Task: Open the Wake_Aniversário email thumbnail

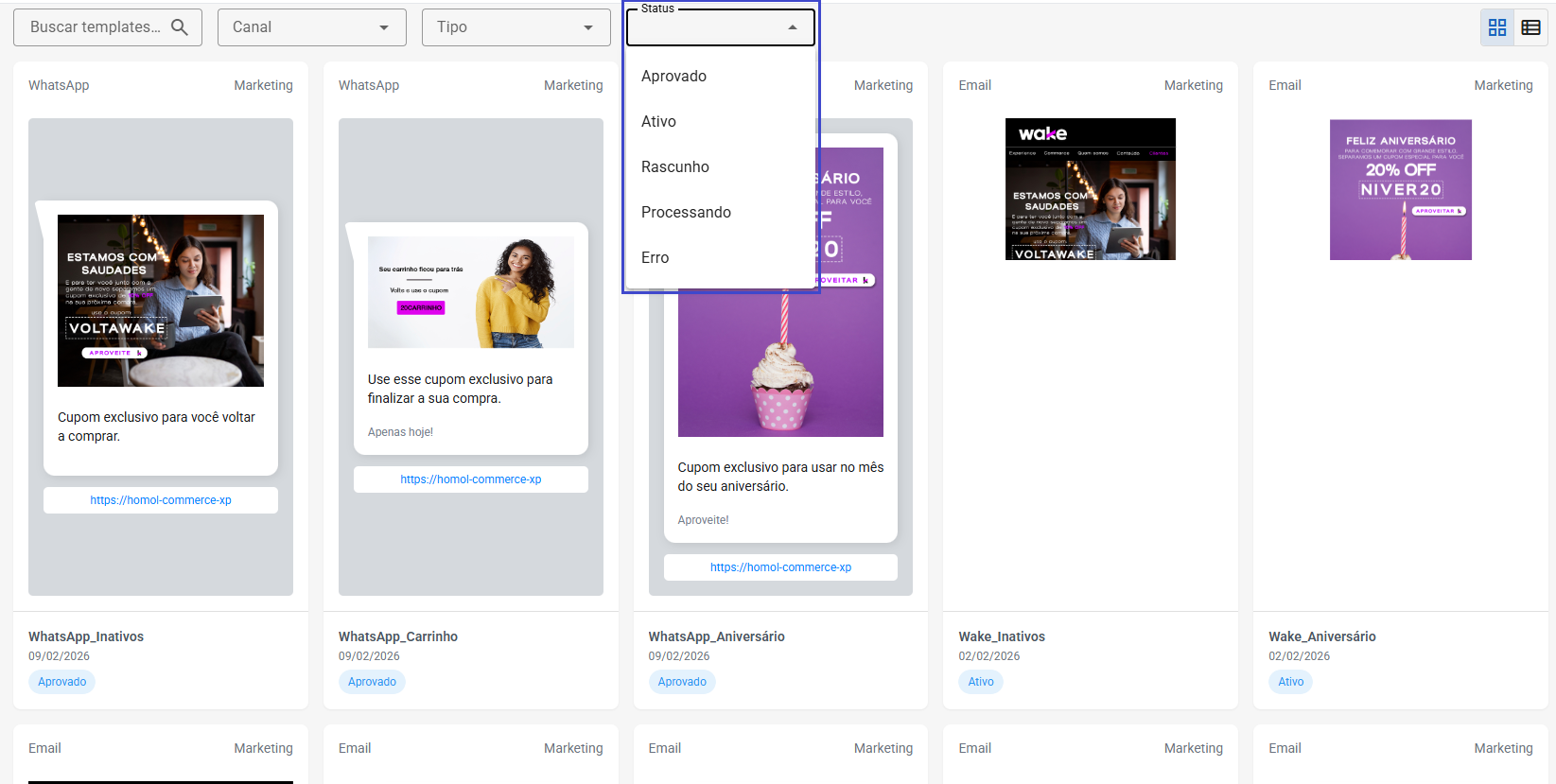Action: point(1400,189)
